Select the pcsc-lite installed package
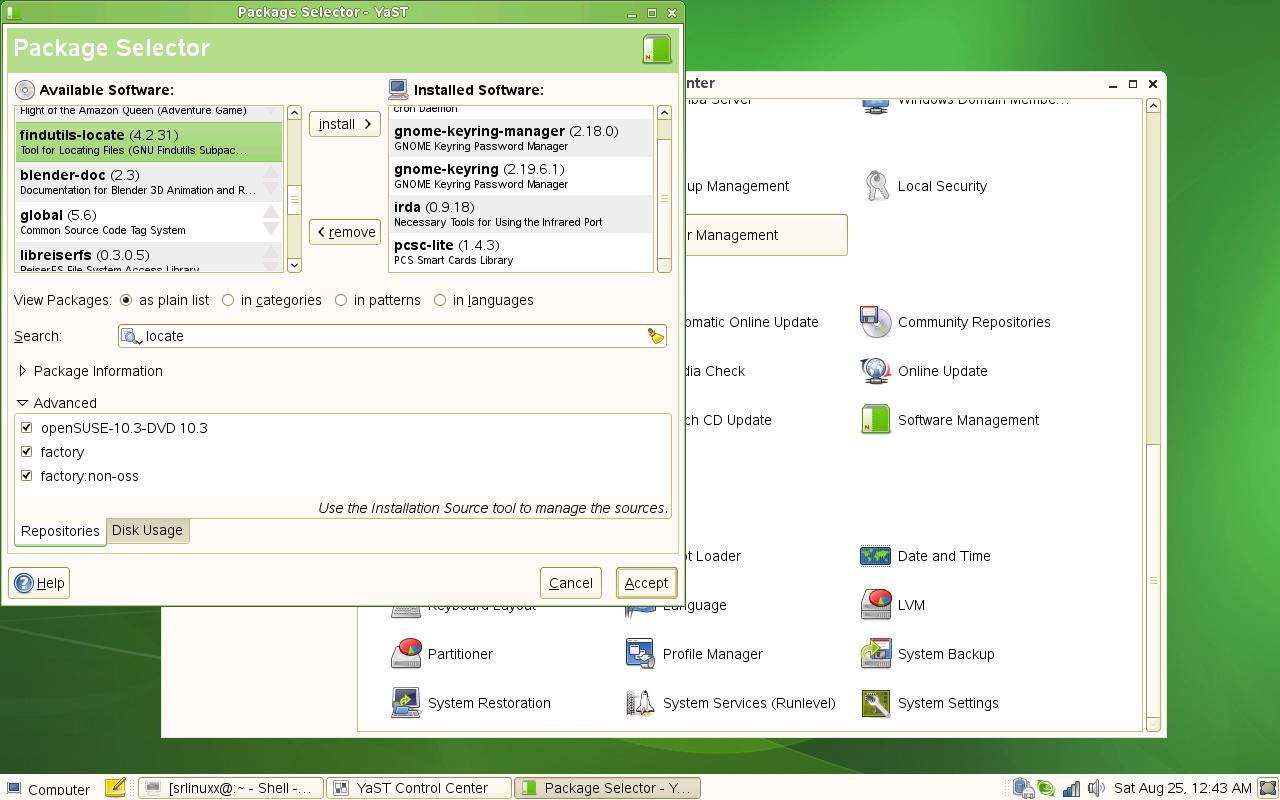This screenshot has width=1280, height=800. pos(521,252)
